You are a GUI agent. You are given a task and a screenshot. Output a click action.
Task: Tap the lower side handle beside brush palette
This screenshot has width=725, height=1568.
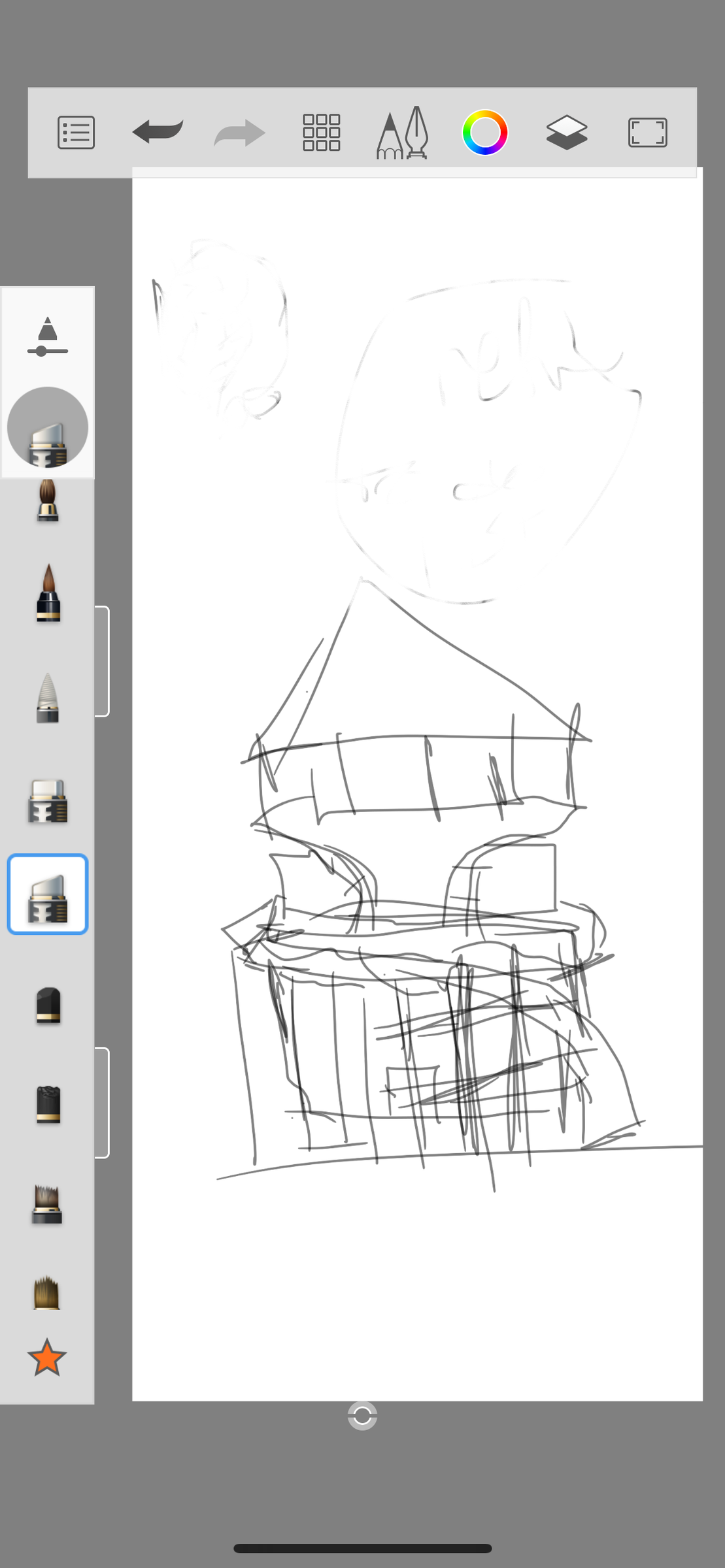coord(102,1103)
